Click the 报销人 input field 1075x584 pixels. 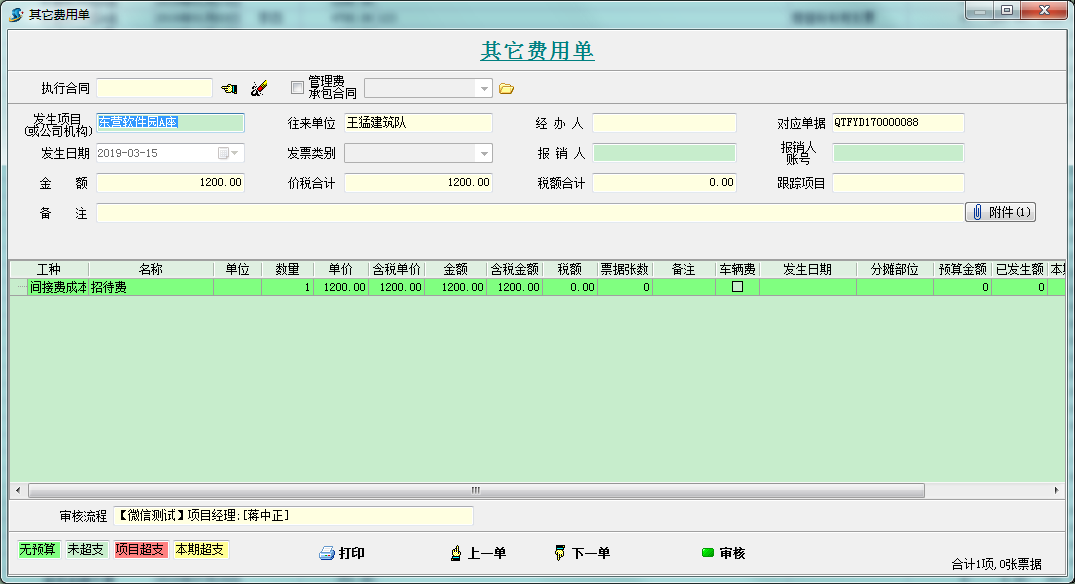tap(664, 153)
